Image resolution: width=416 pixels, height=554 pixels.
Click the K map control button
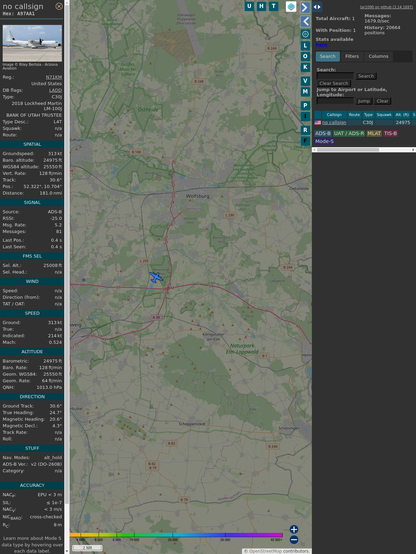305,67
